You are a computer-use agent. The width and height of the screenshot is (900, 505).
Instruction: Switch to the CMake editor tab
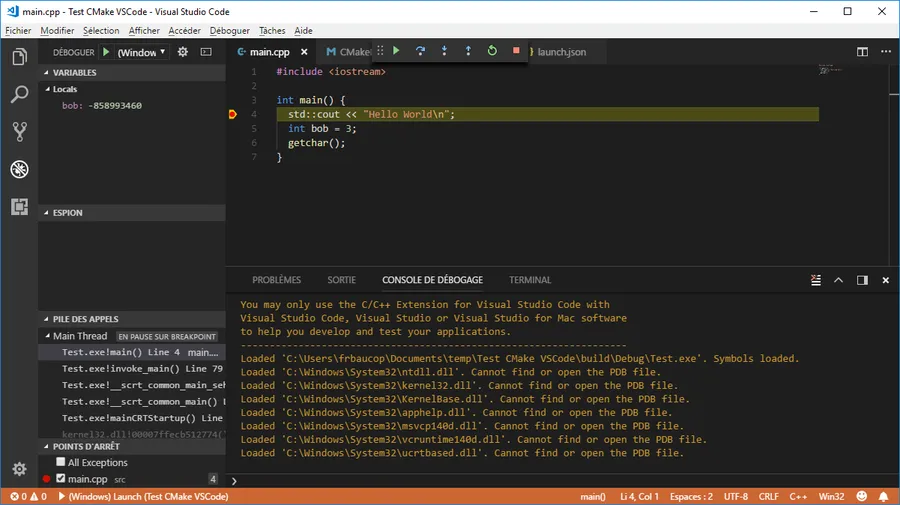pos(346,52)
